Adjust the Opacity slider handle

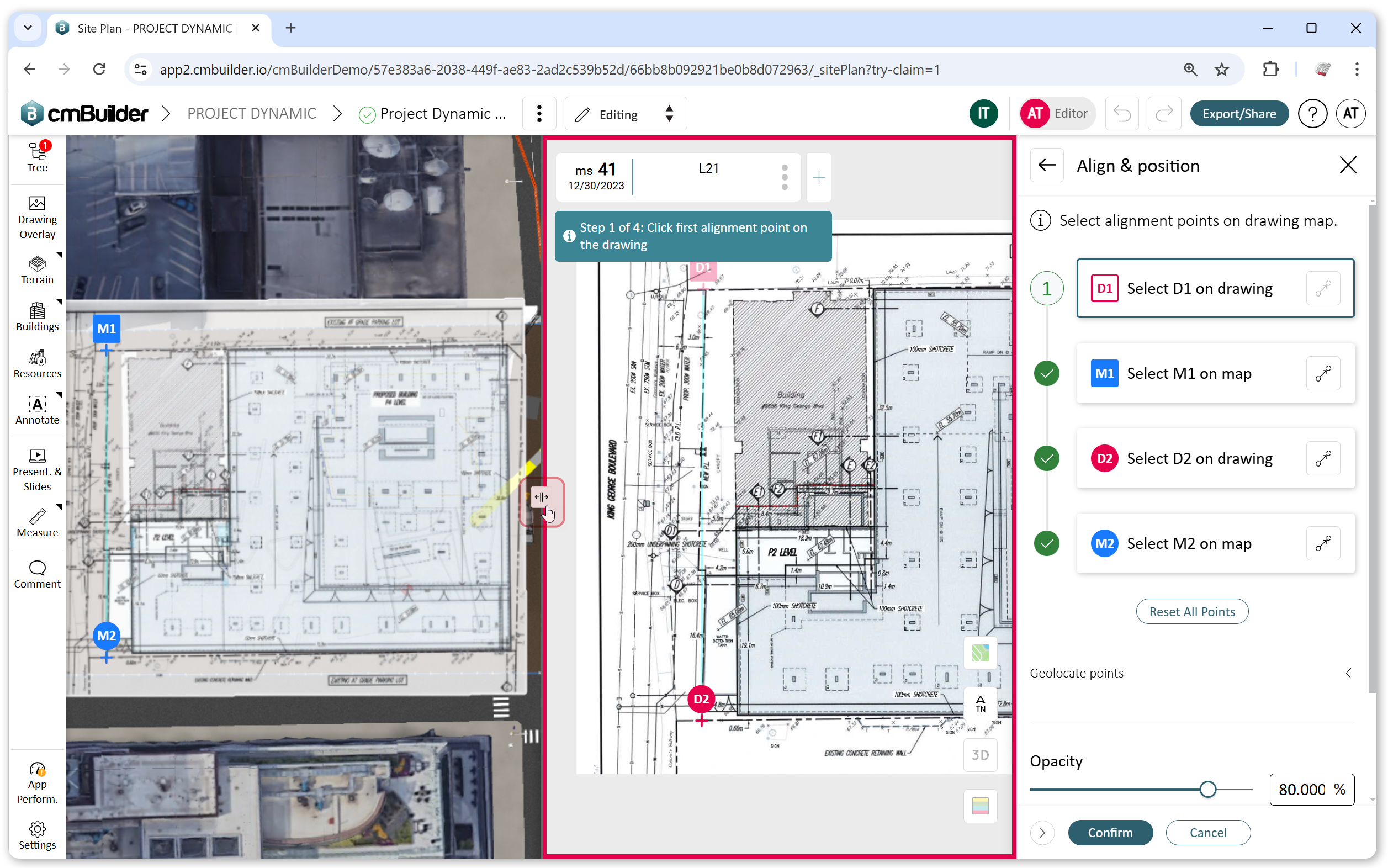click(1208, 790)
